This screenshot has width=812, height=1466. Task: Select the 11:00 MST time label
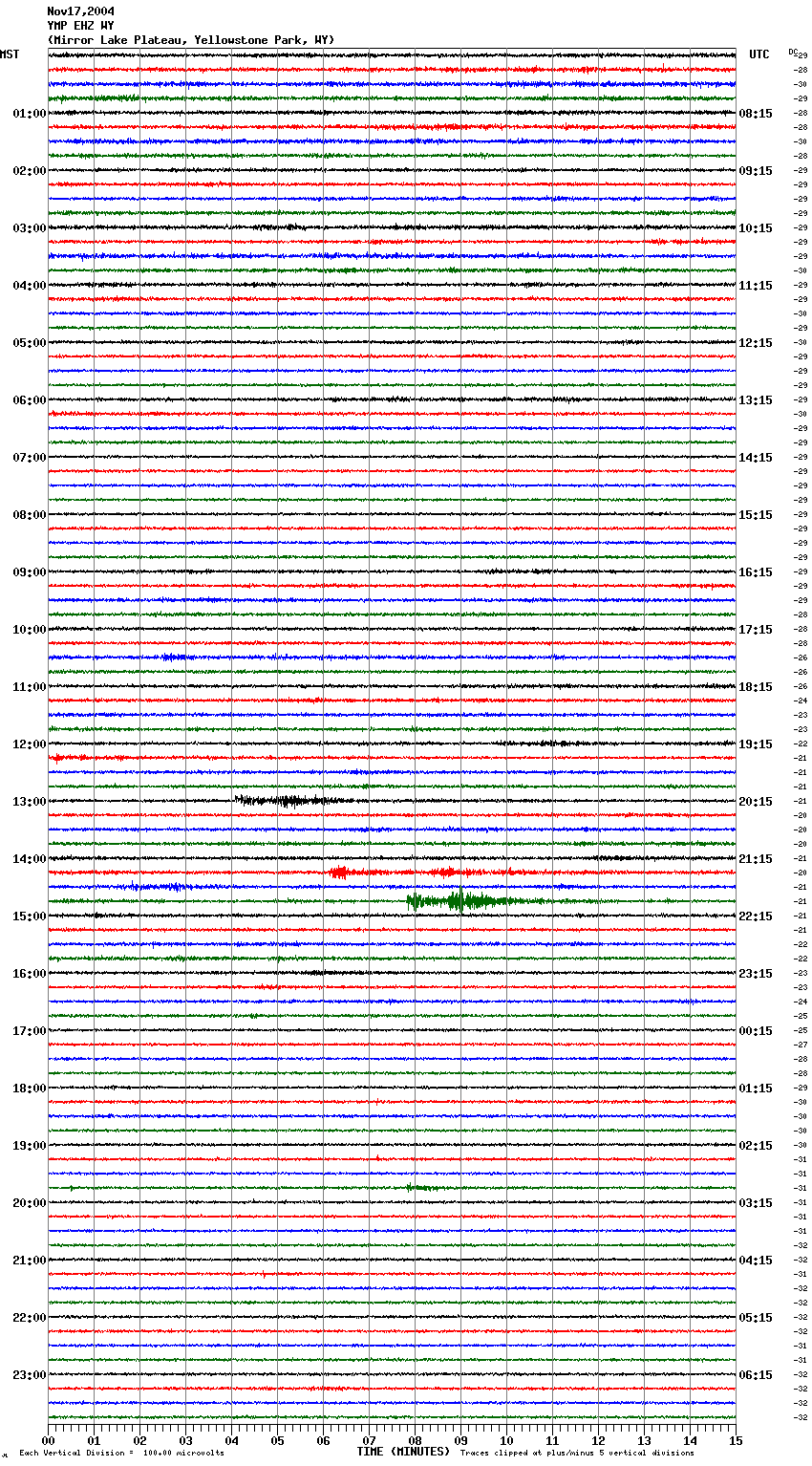(x=30, y=687)
